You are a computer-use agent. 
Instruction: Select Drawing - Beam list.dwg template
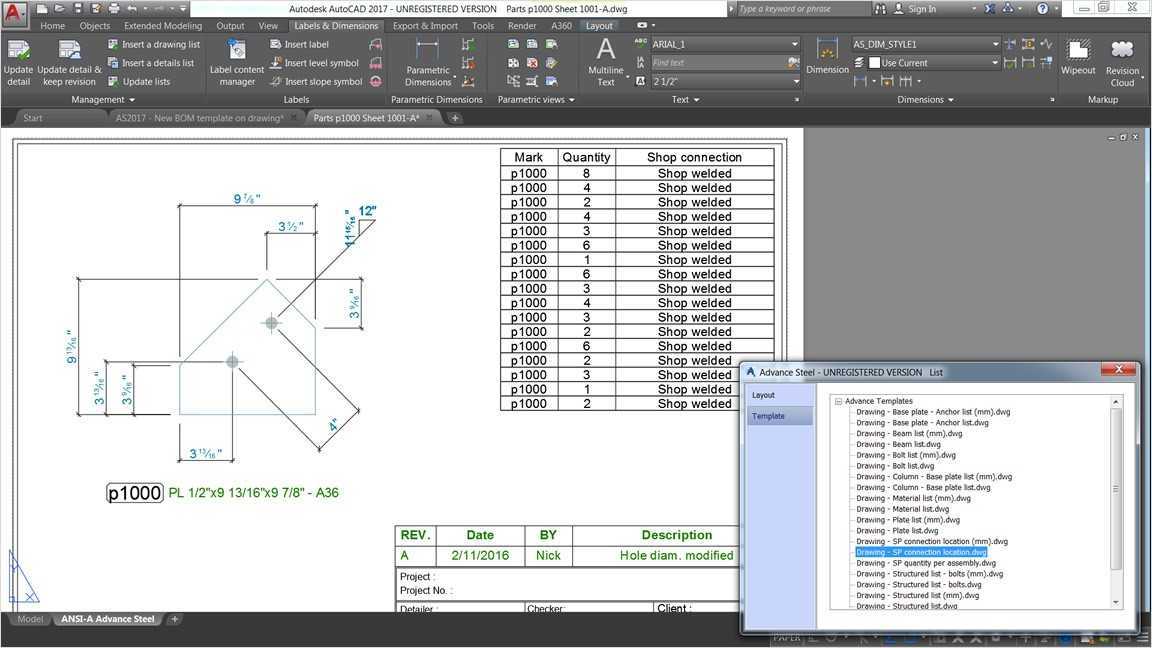click(x=898, y=444)
